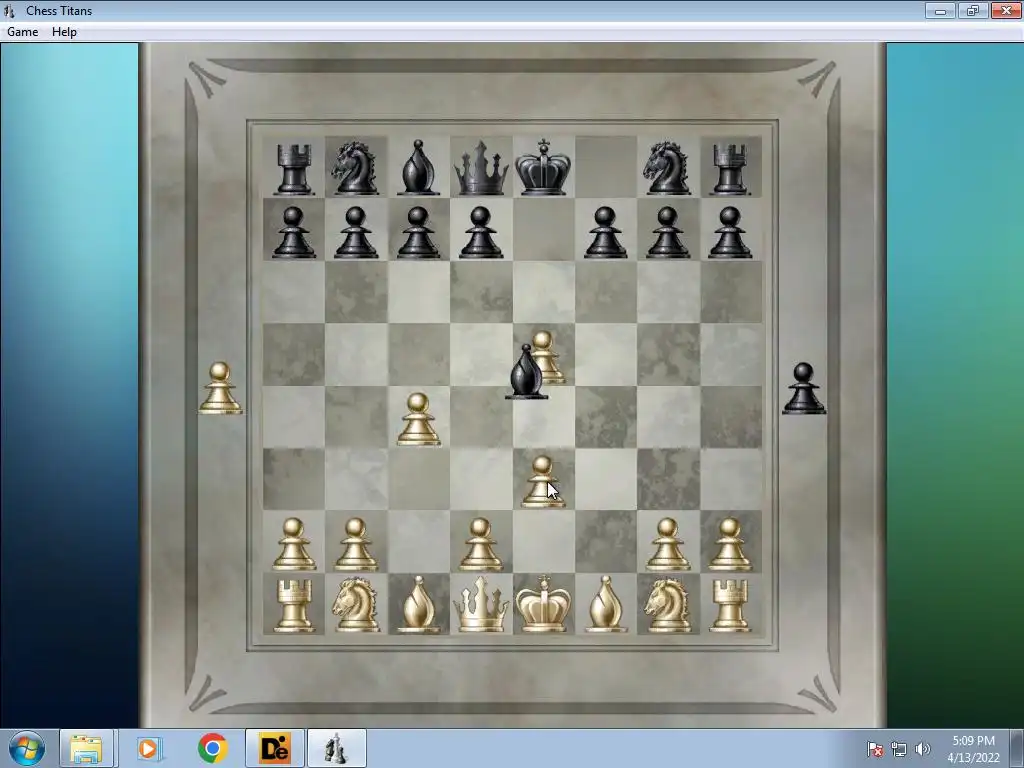Open Google Chrome from the taskbar
The width and height of the screenshot is (1024, 768).
(x=212, y=748)
